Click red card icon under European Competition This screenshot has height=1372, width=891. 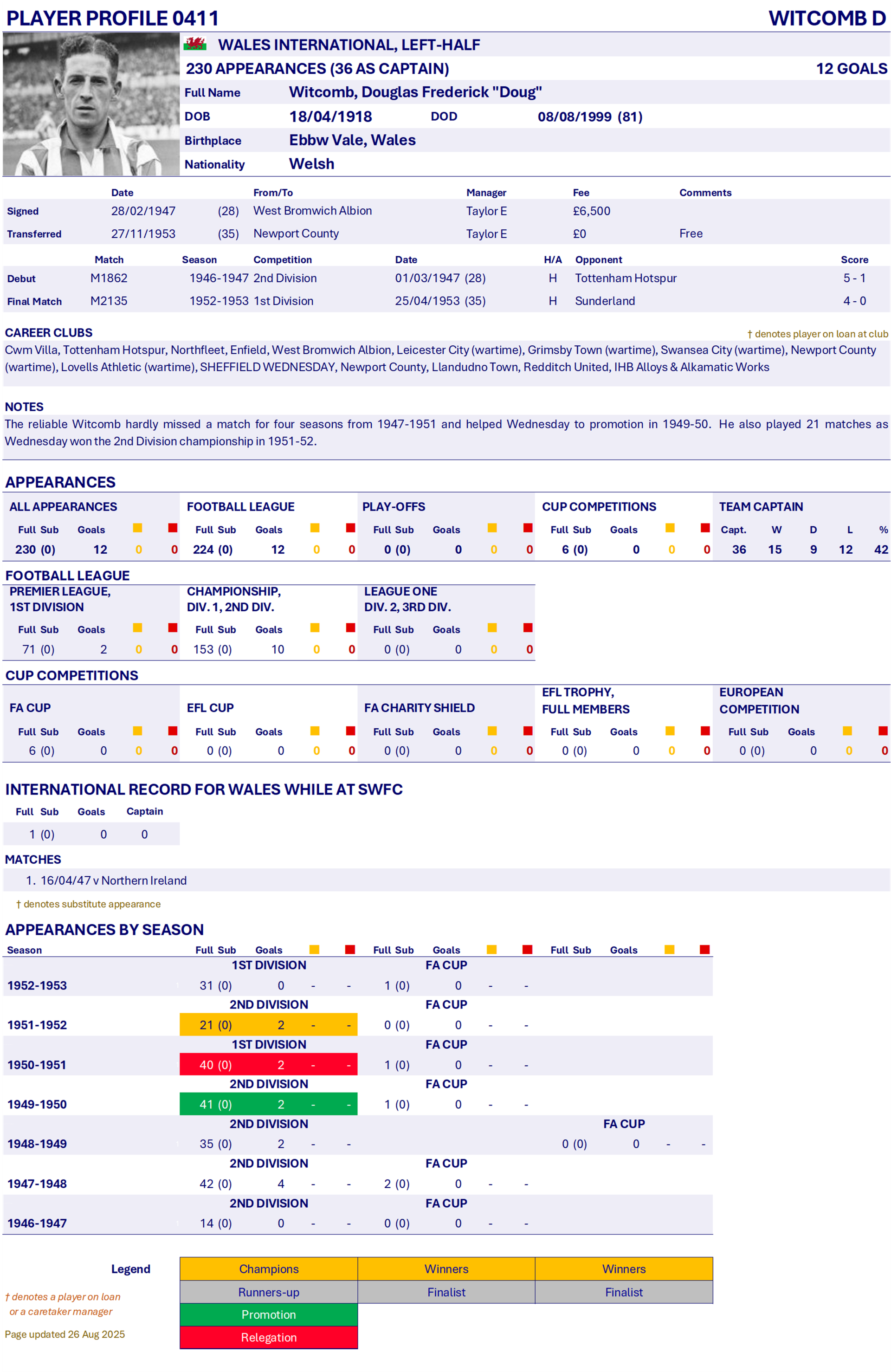pyautogui.click(x=883, y=731)
